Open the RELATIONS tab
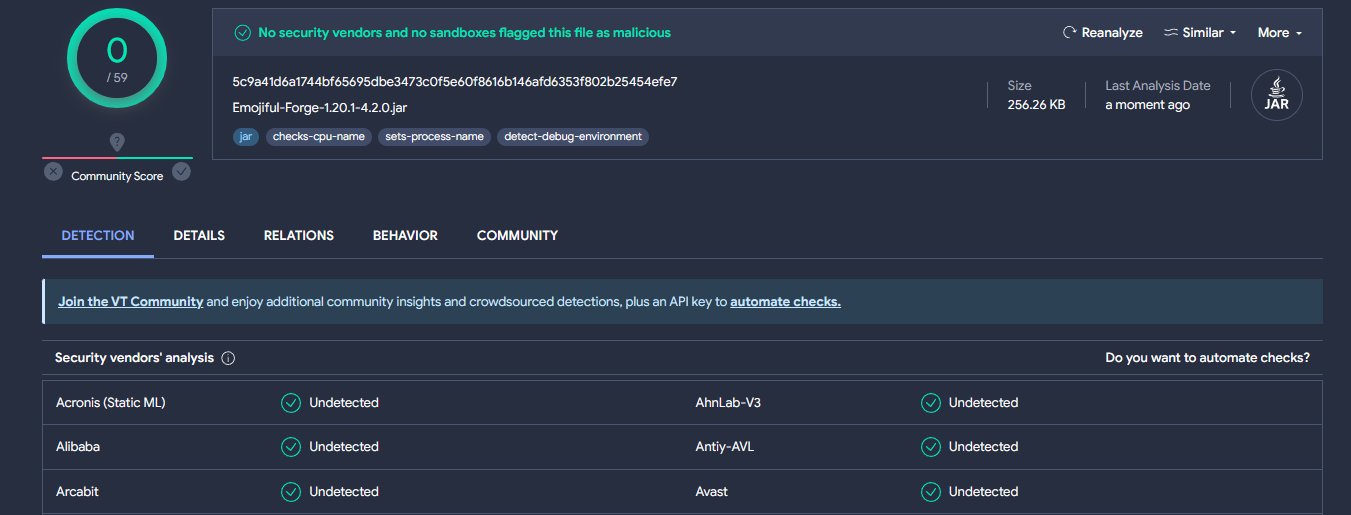 click(x=299, y=236)
